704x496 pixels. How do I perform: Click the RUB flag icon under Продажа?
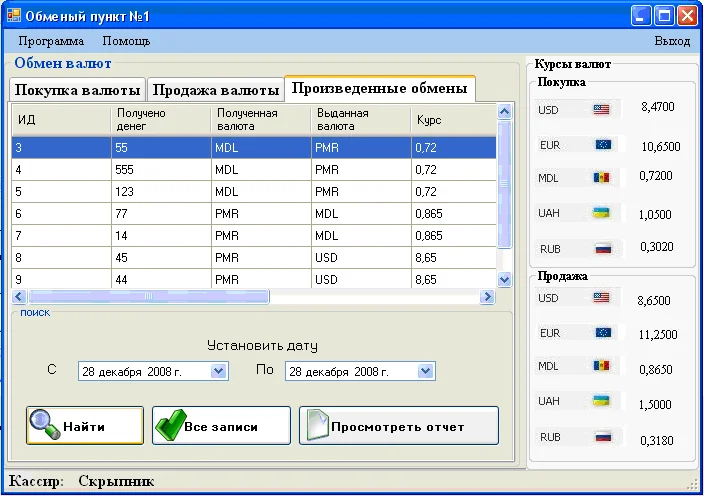pos(602,437)
